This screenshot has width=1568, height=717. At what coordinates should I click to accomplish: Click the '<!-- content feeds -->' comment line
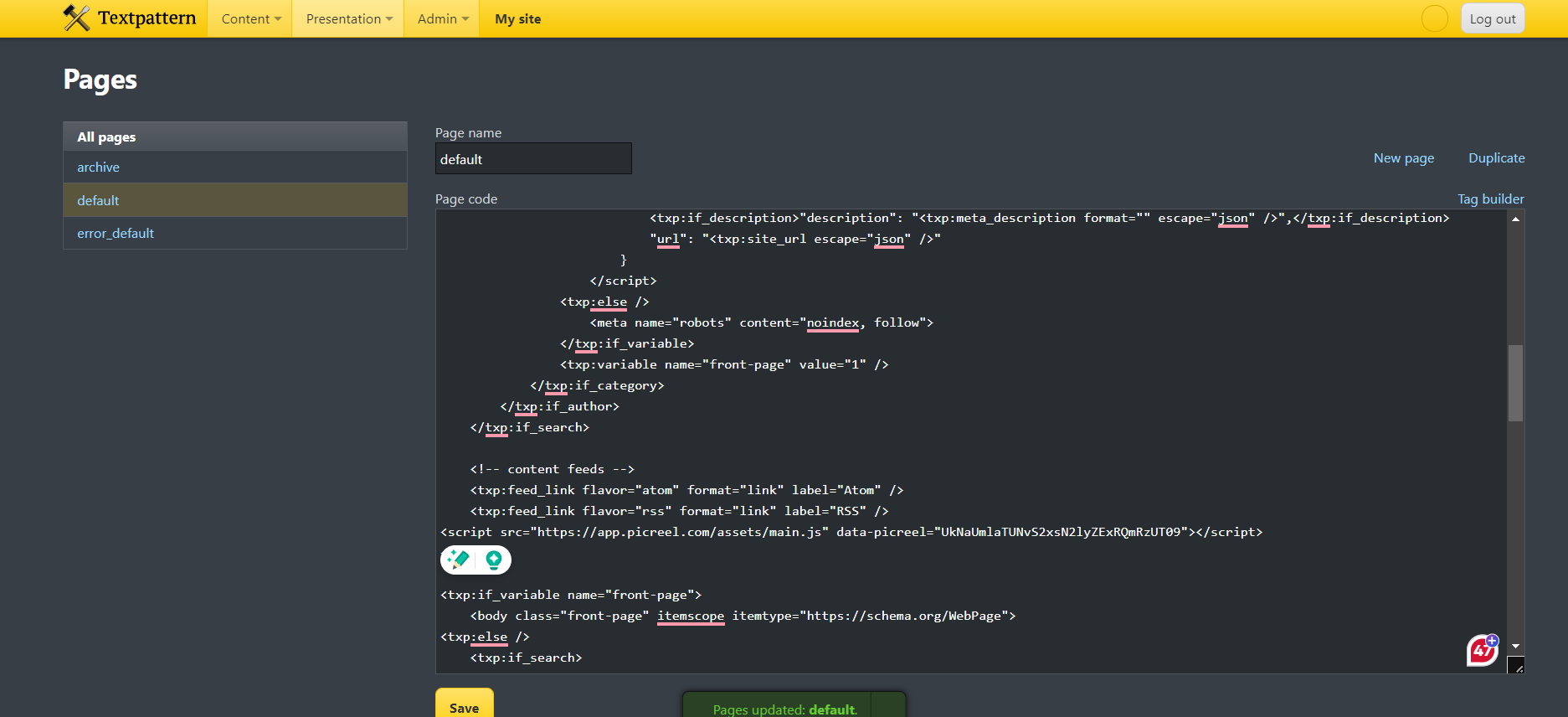point(553,469)
